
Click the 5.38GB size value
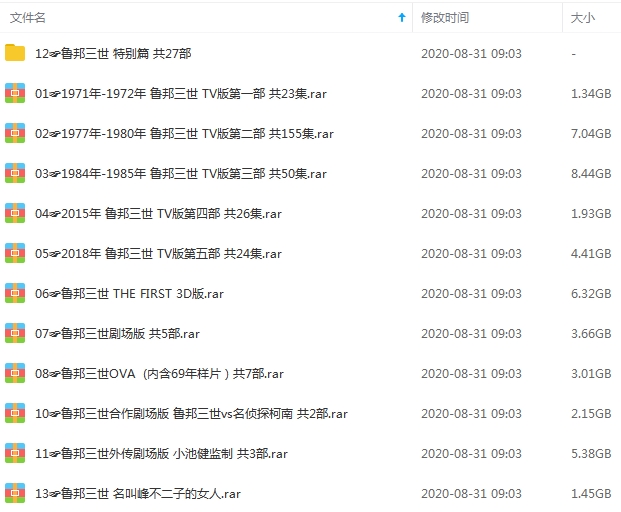(x=591, y=453)
